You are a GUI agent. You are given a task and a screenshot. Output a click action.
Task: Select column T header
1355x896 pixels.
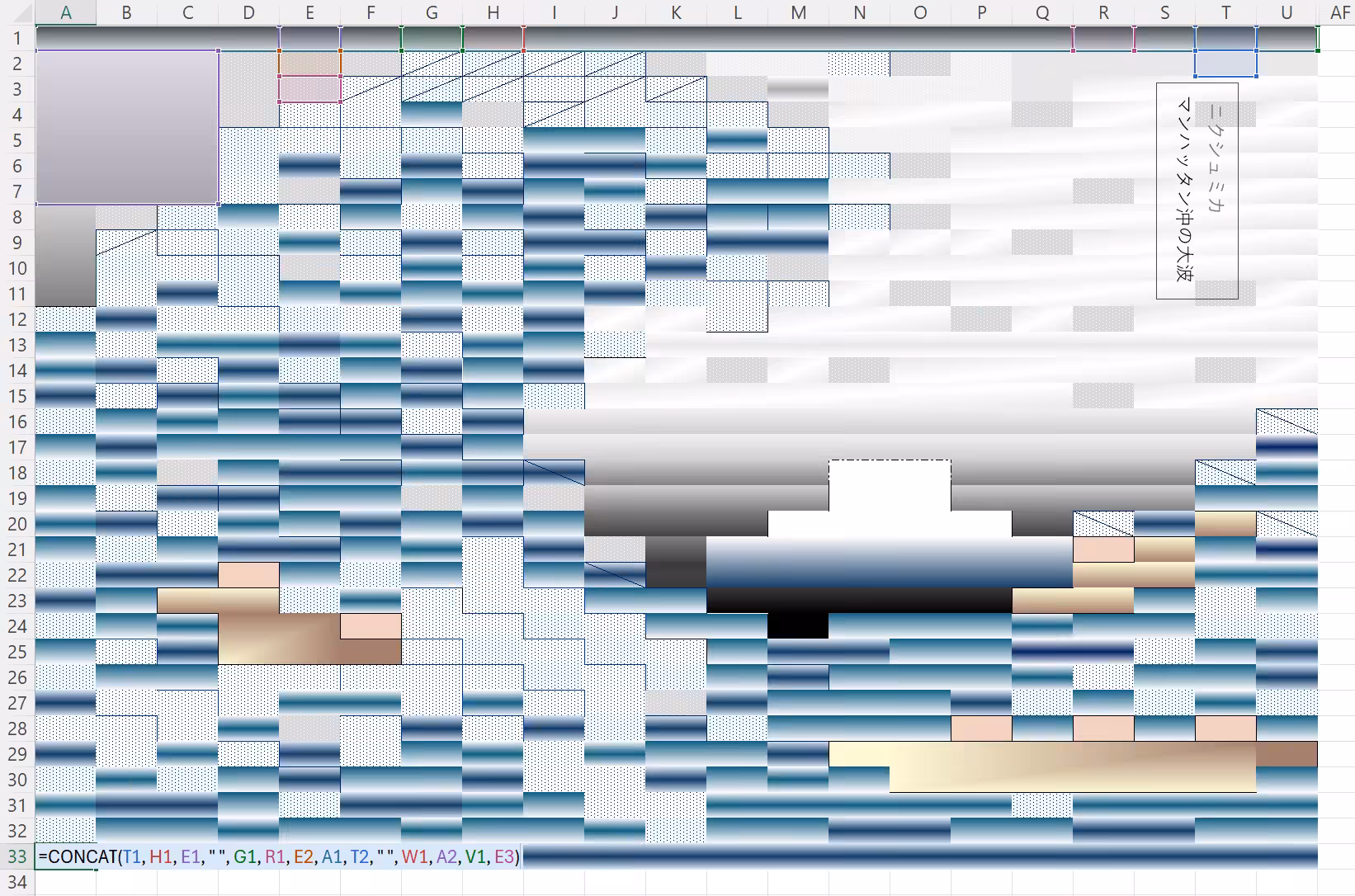[x=1225, y=12]
